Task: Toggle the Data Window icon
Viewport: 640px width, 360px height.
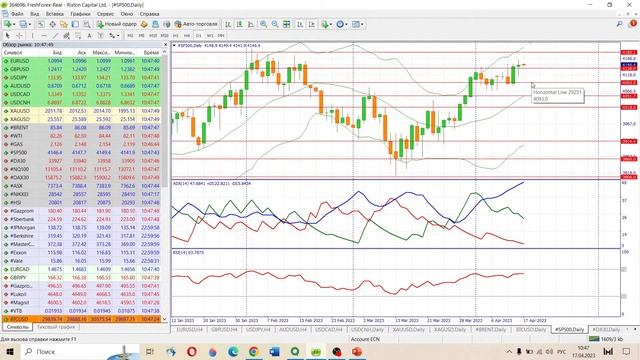Action: coord(53,24)
